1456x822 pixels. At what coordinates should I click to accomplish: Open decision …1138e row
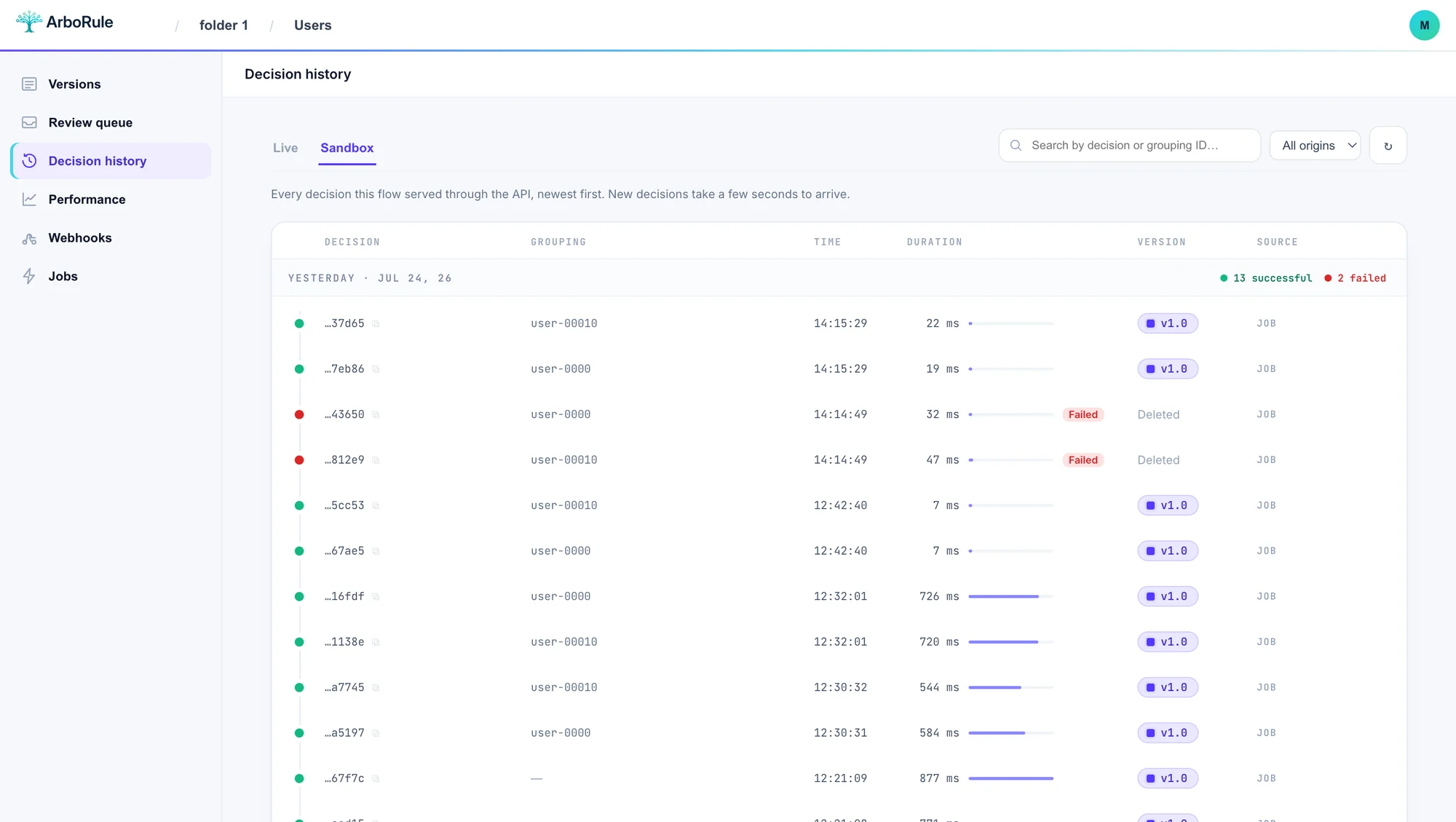pos(839,642)
